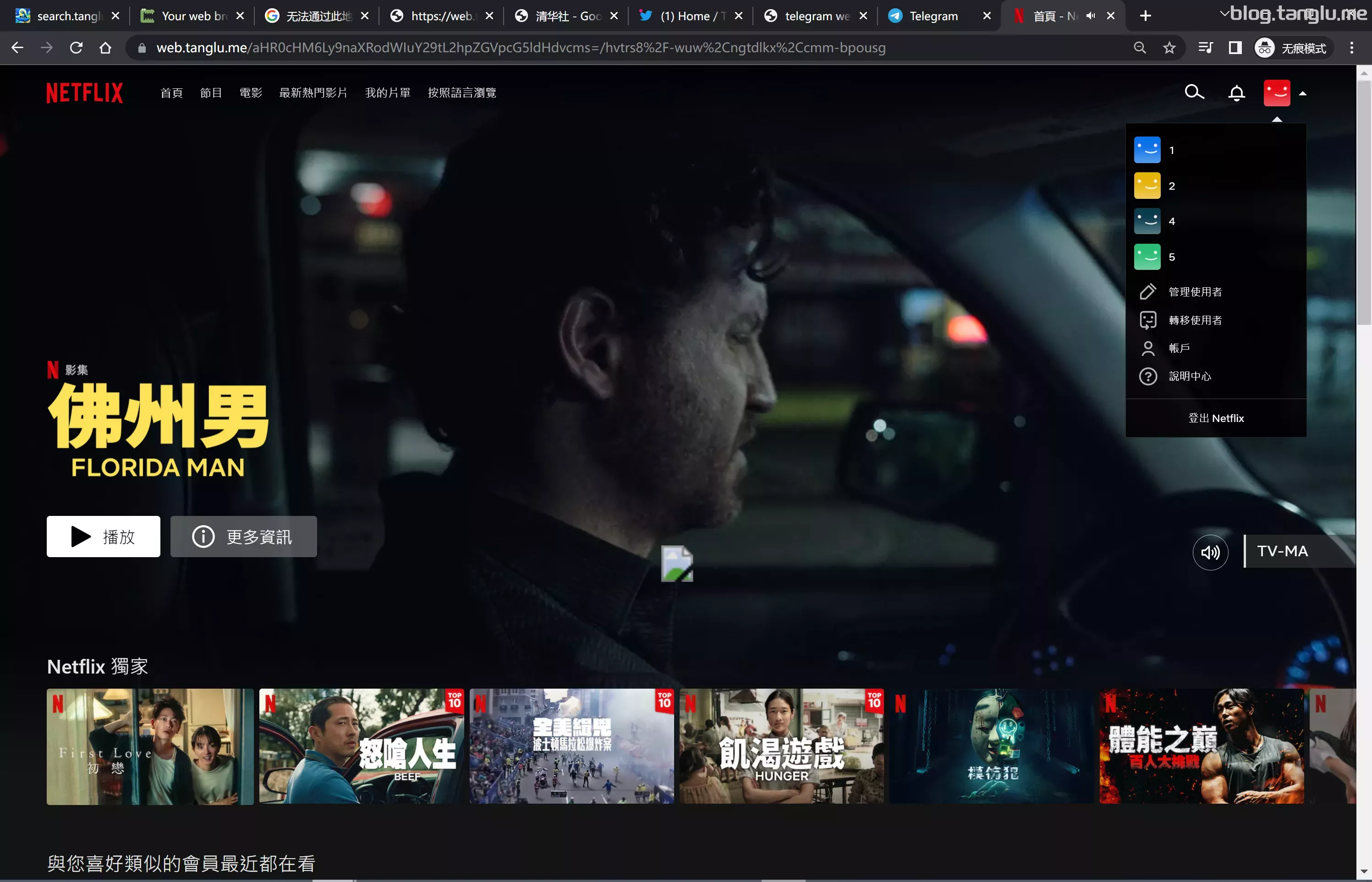Mute the Netflix tab's speaker icon

(x=1090, y=16)
